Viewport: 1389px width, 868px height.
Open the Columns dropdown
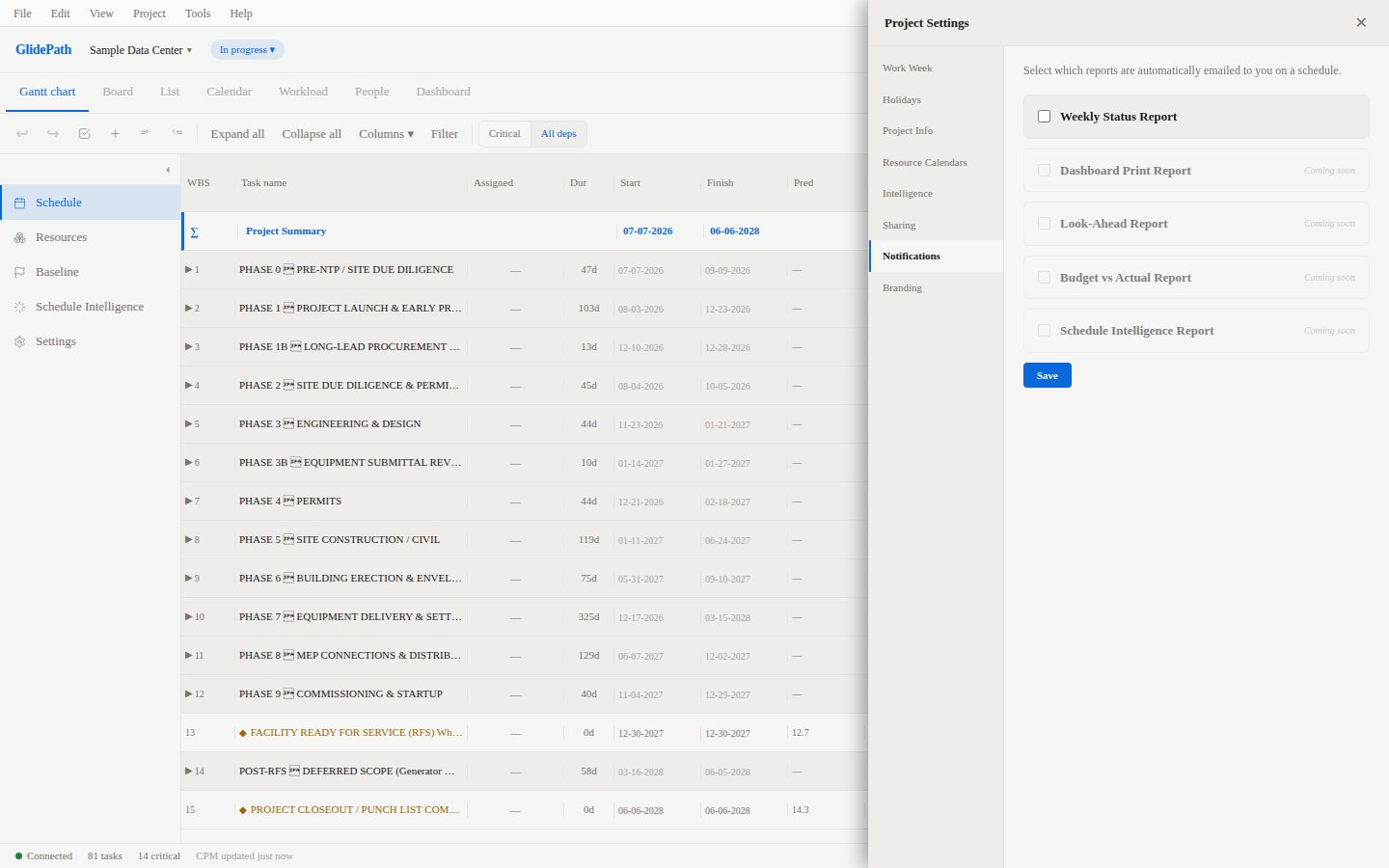point(386,133)
